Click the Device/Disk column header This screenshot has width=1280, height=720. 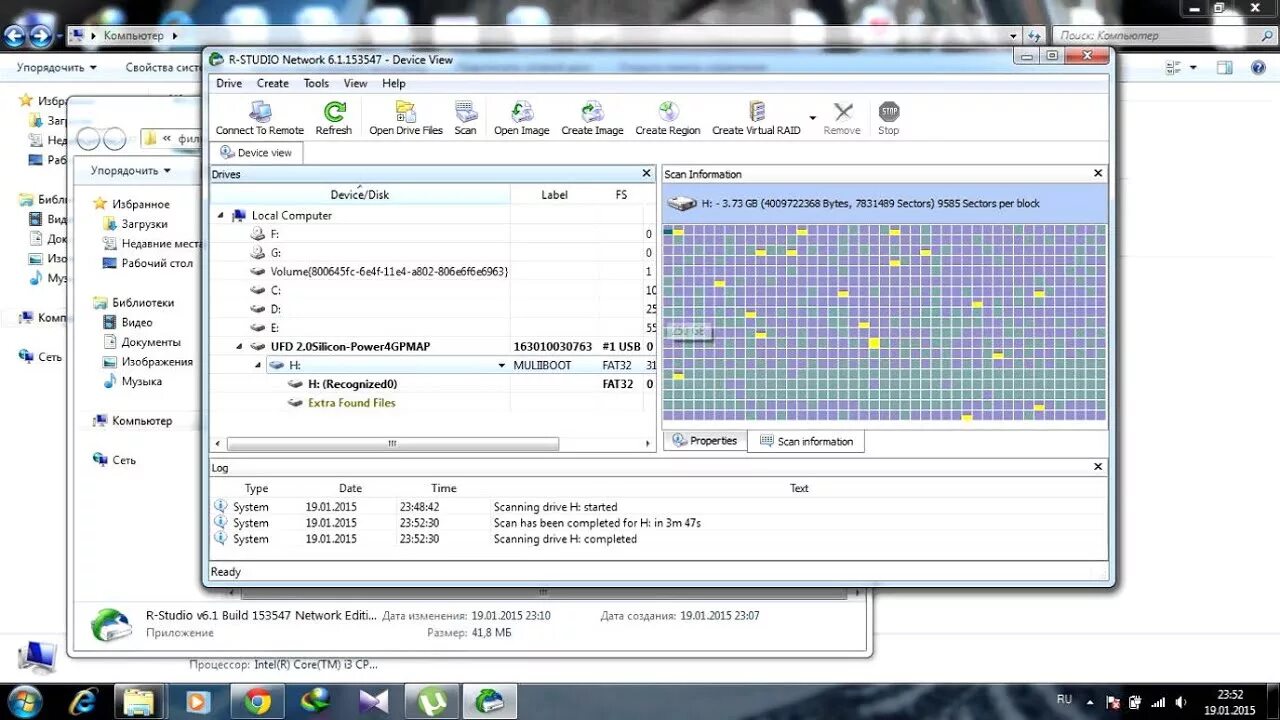click(360, 195)
